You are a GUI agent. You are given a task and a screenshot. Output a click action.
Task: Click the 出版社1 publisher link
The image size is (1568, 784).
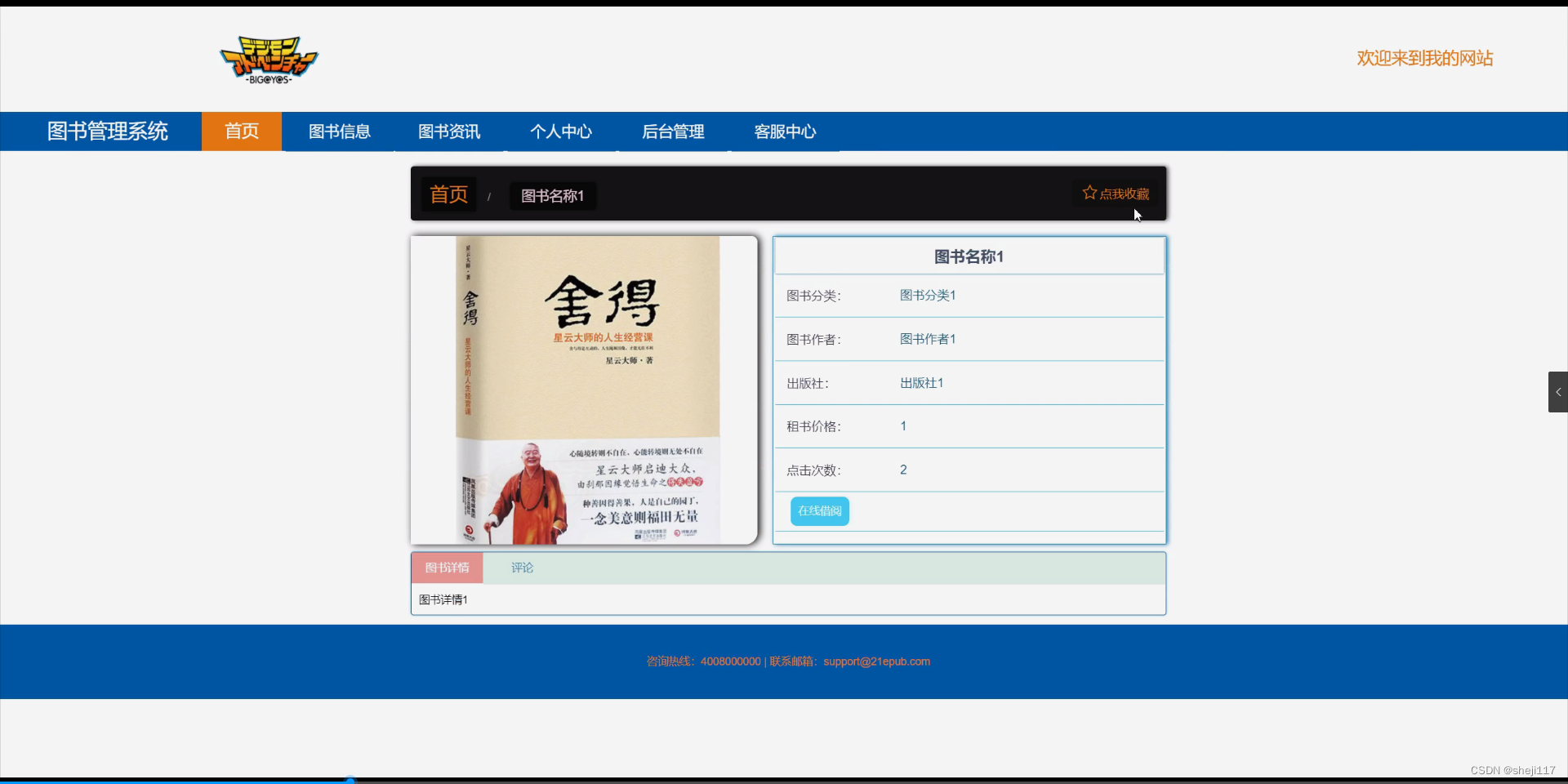920,382
